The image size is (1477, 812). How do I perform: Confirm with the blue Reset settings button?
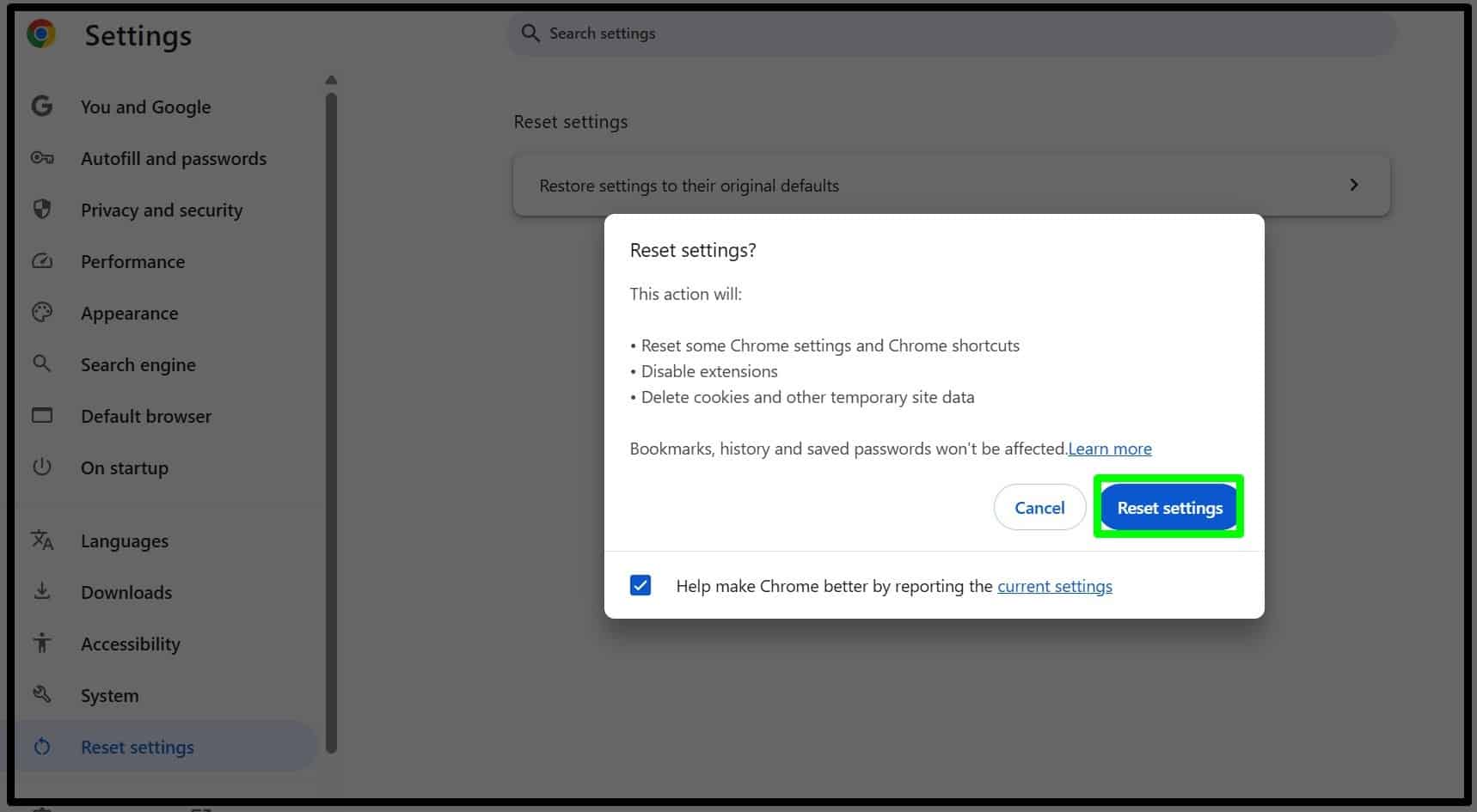[1169, 507]
